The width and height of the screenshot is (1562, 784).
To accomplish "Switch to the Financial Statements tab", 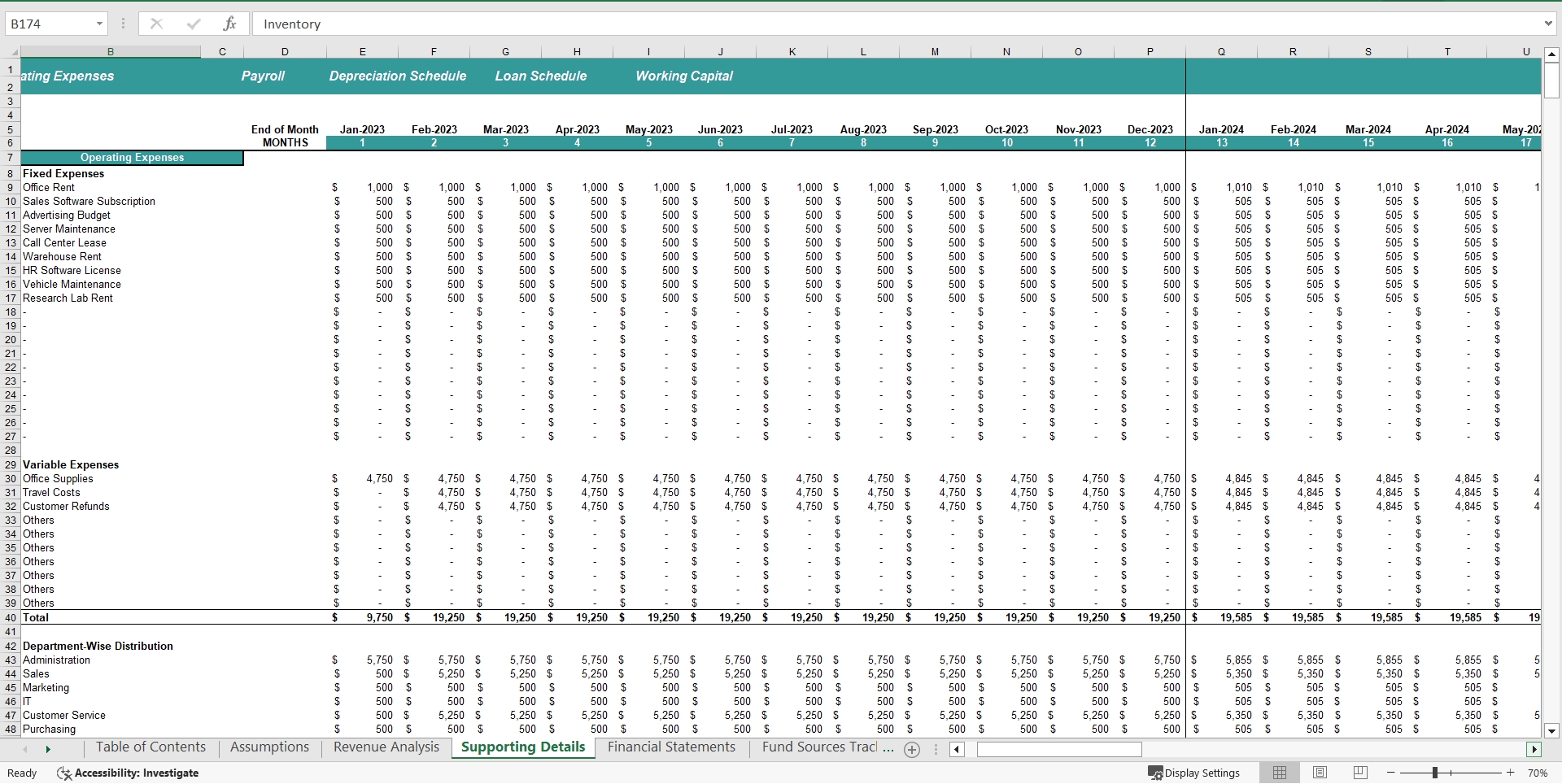I will (x=672, y=747).
